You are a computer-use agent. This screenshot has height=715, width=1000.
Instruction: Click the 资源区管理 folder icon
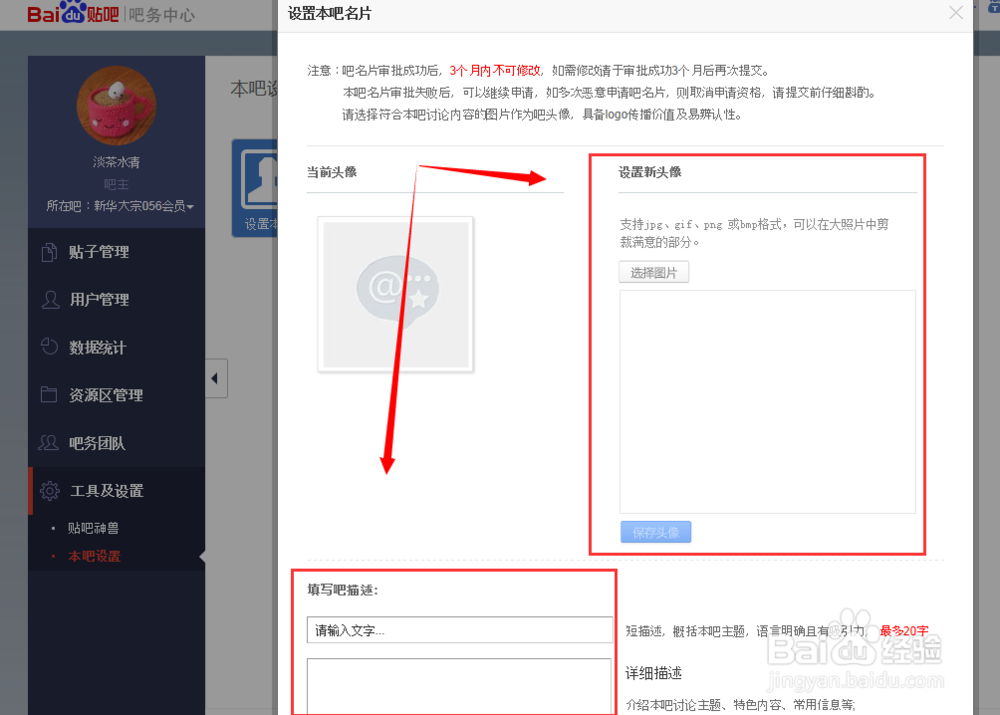[x=50, y=395]
